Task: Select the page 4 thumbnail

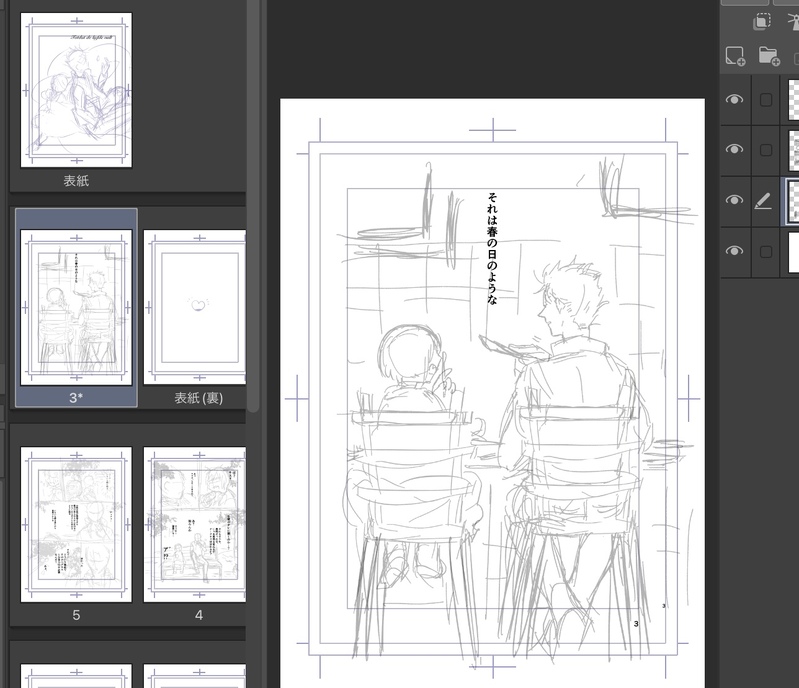Action: click(195, 524)
